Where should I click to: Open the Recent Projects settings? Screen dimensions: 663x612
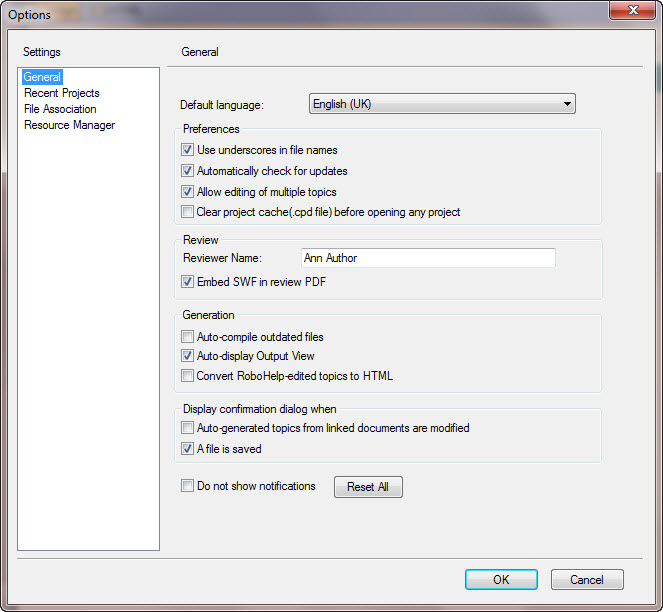[61, 93]
